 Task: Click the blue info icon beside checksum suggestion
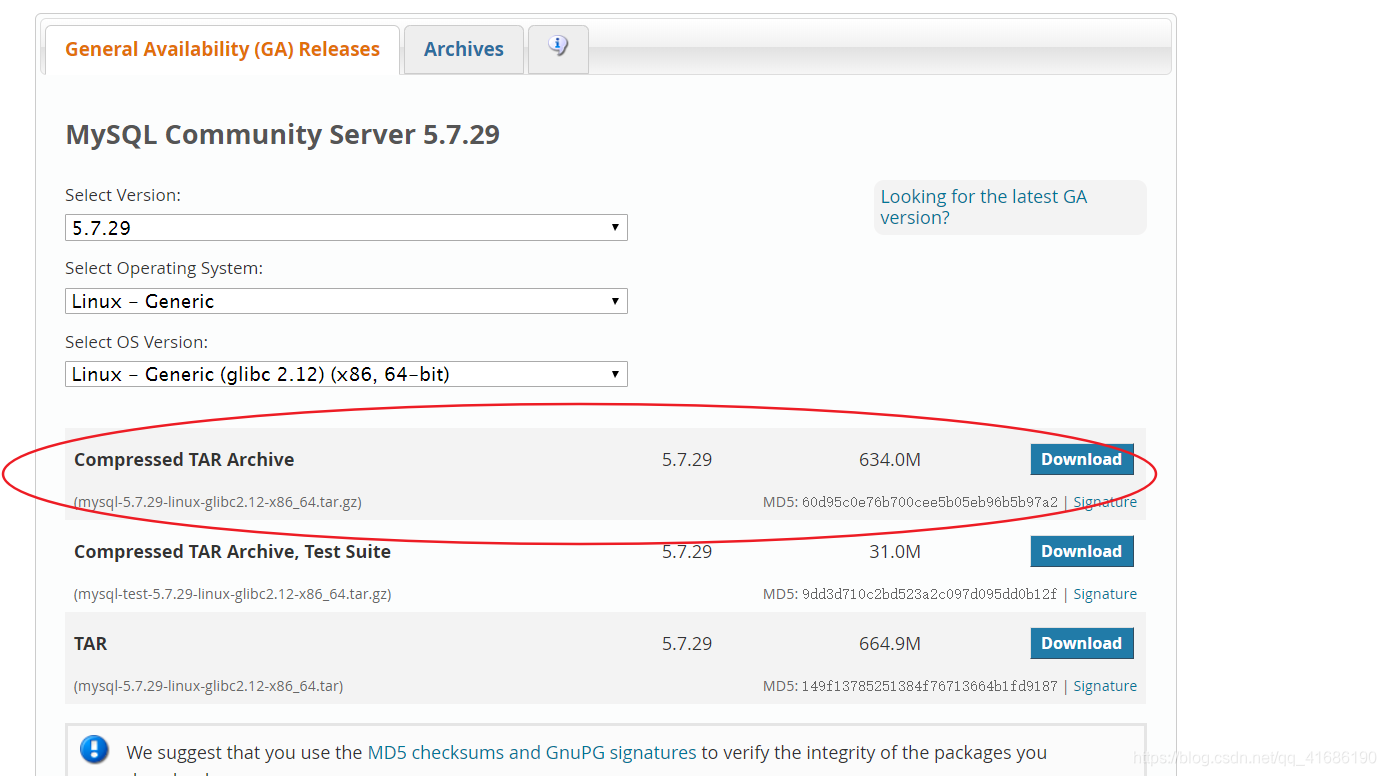pos(94,750)
